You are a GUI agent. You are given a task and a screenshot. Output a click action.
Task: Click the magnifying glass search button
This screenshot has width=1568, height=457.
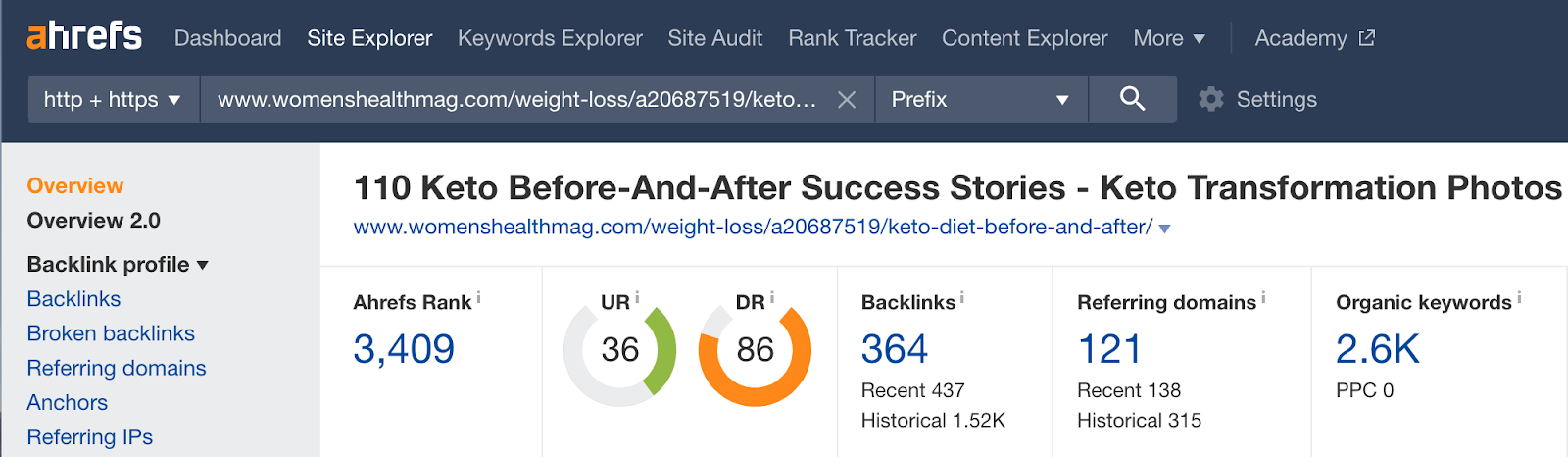1132,99
